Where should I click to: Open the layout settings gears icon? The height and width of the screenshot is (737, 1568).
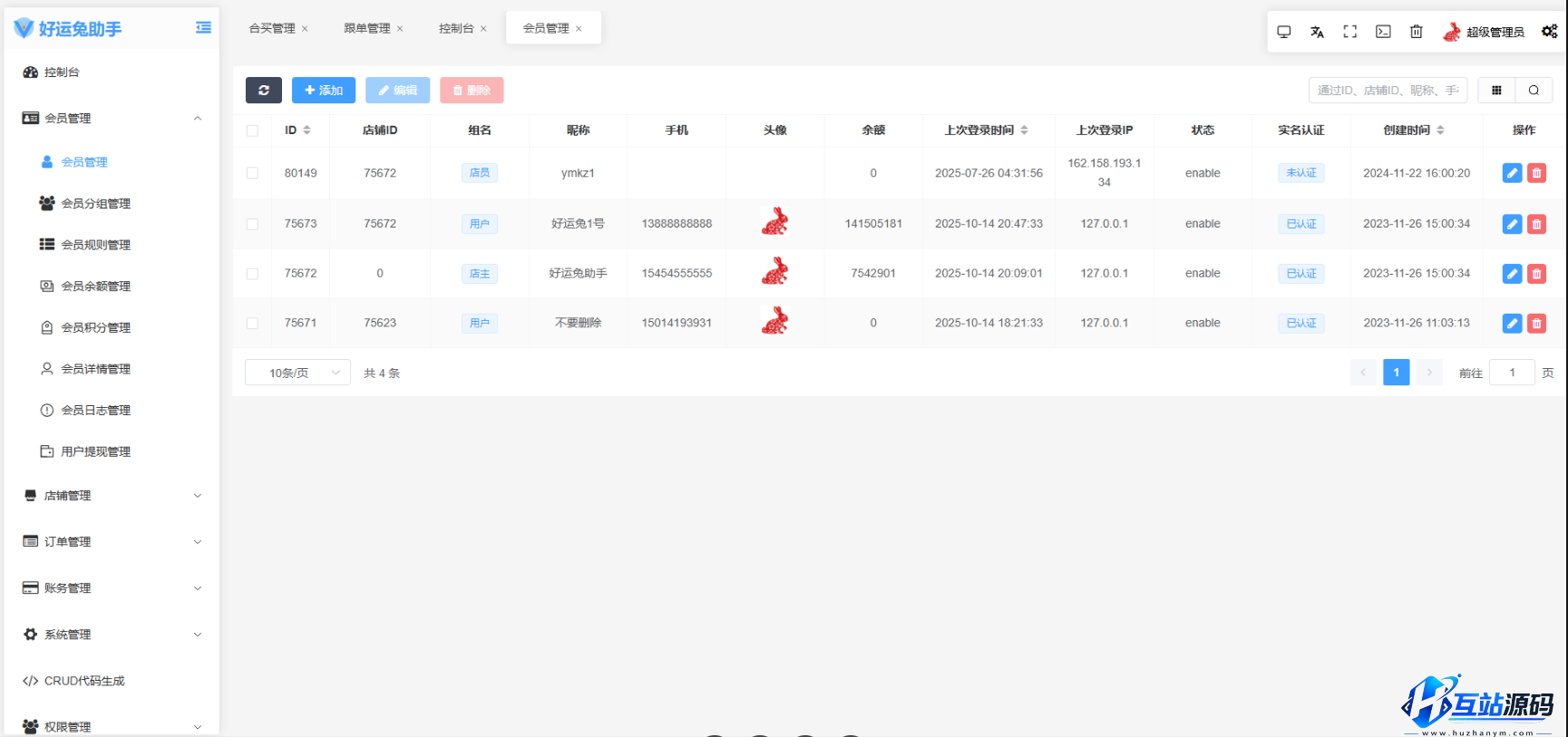tap(1550, 32)
